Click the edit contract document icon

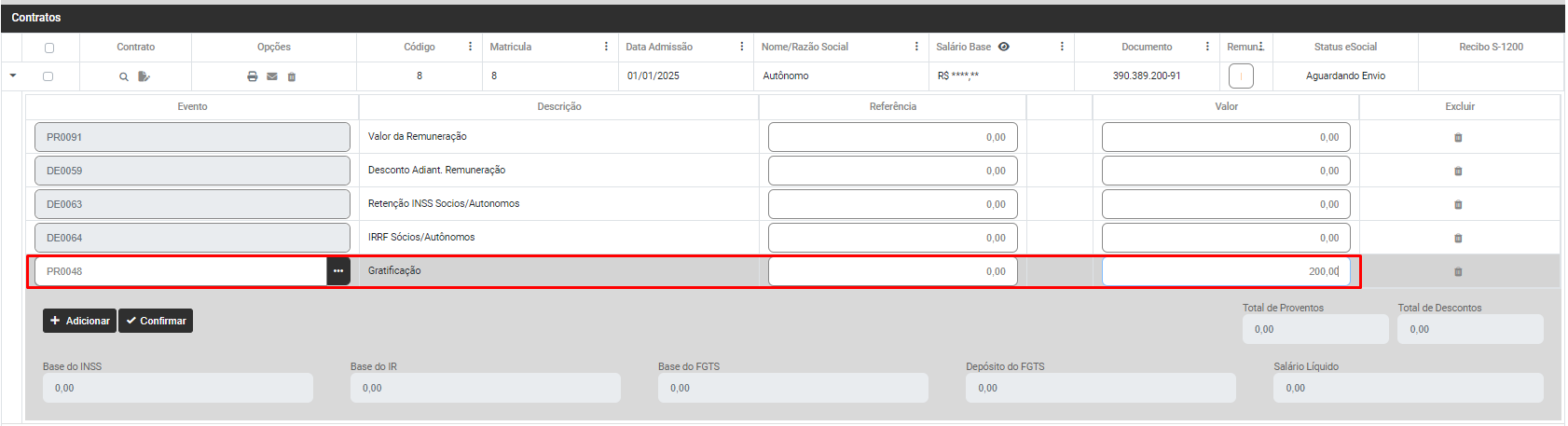point(144,76)
